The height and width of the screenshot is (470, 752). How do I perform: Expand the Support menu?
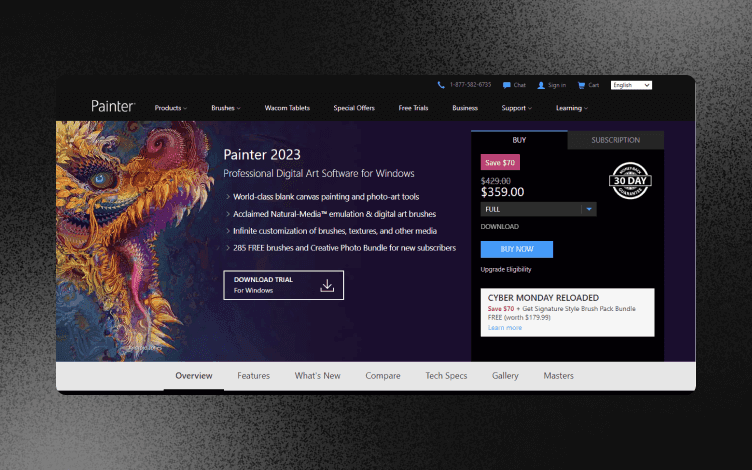[x=517, y=108]
